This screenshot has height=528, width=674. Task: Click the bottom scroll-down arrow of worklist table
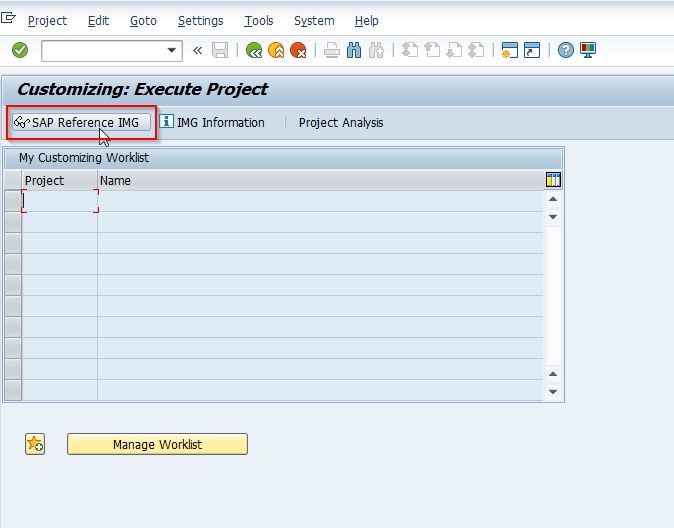[553, 391]
